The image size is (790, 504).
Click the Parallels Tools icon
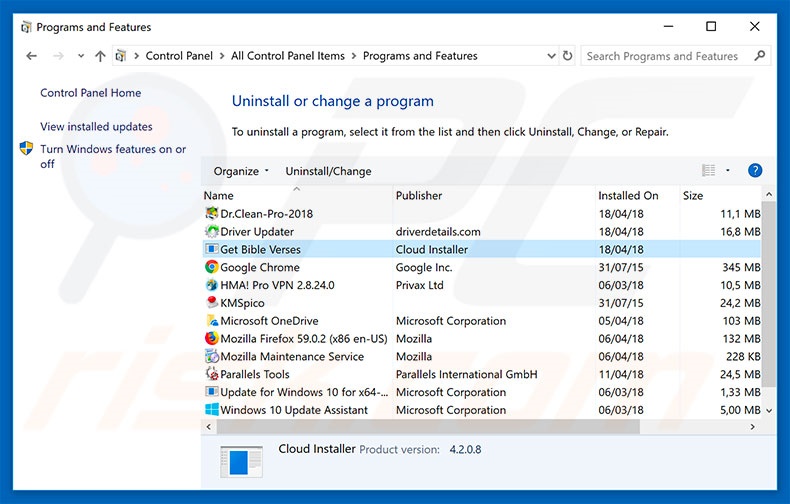(x=212, y=374)
